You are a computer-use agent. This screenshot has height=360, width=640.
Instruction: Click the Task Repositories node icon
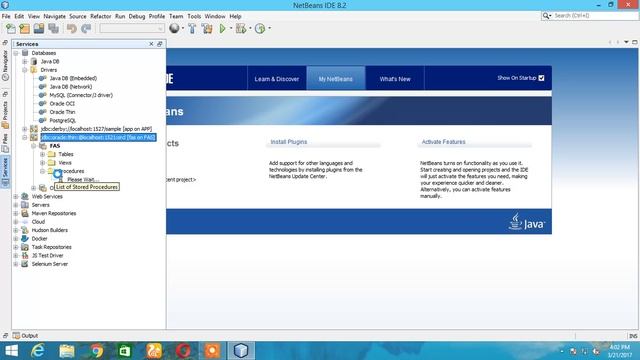(x=25, y=247)
